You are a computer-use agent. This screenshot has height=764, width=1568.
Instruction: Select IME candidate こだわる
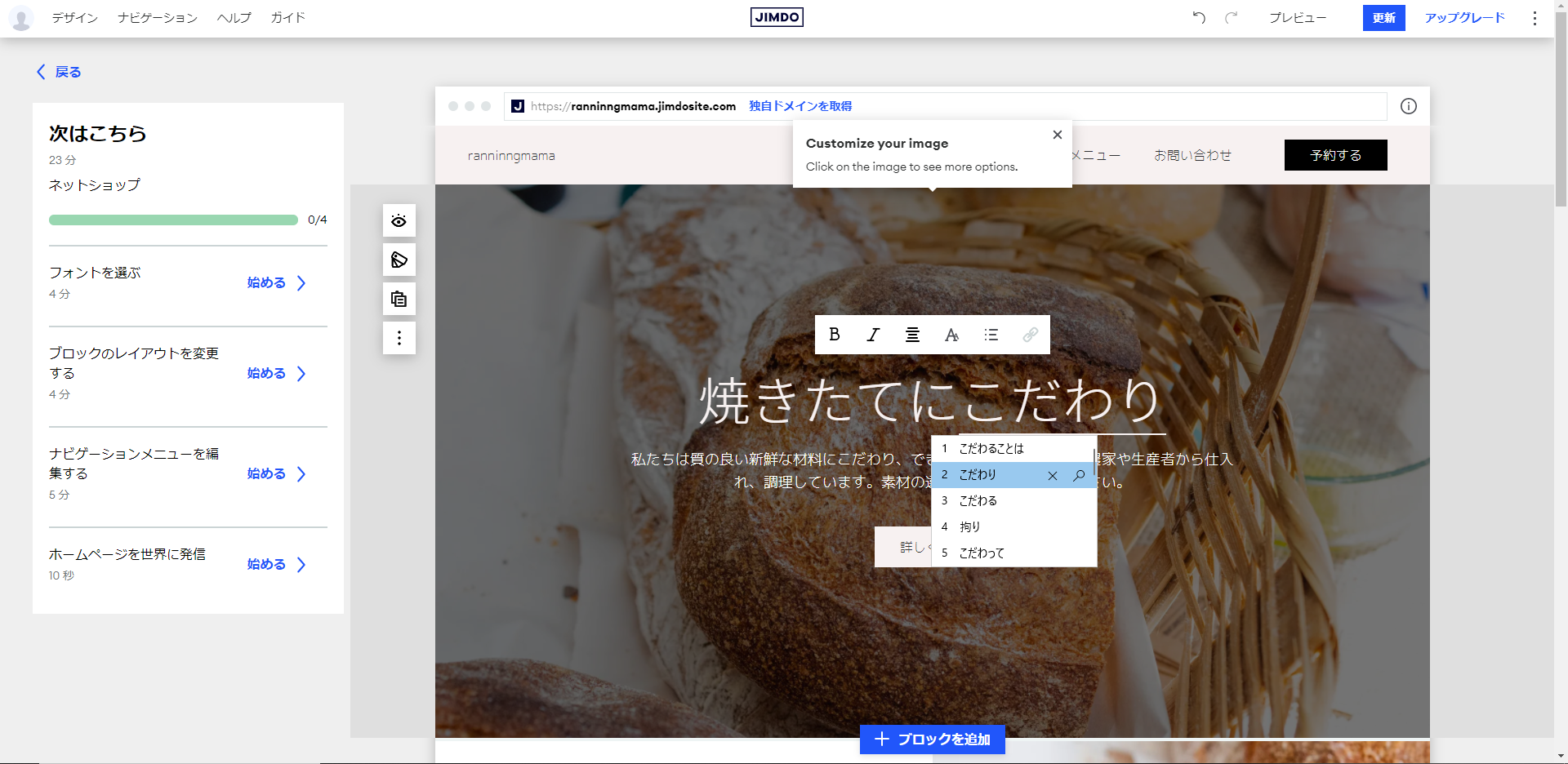[978, 500]
